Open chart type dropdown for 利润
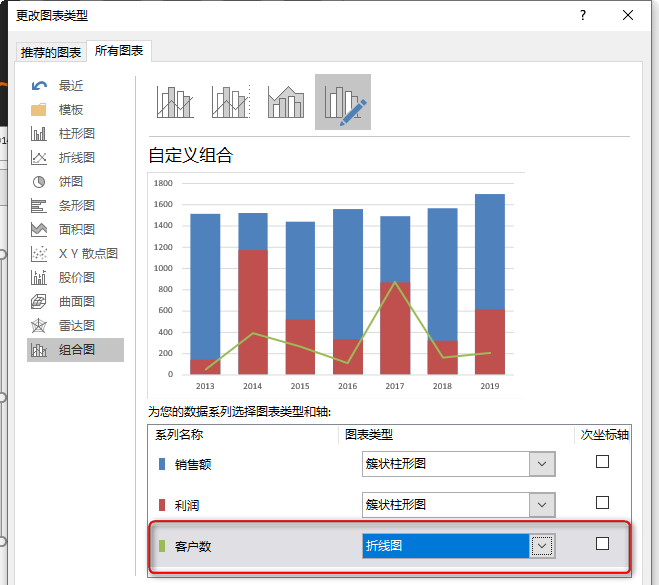 (542, 504)
